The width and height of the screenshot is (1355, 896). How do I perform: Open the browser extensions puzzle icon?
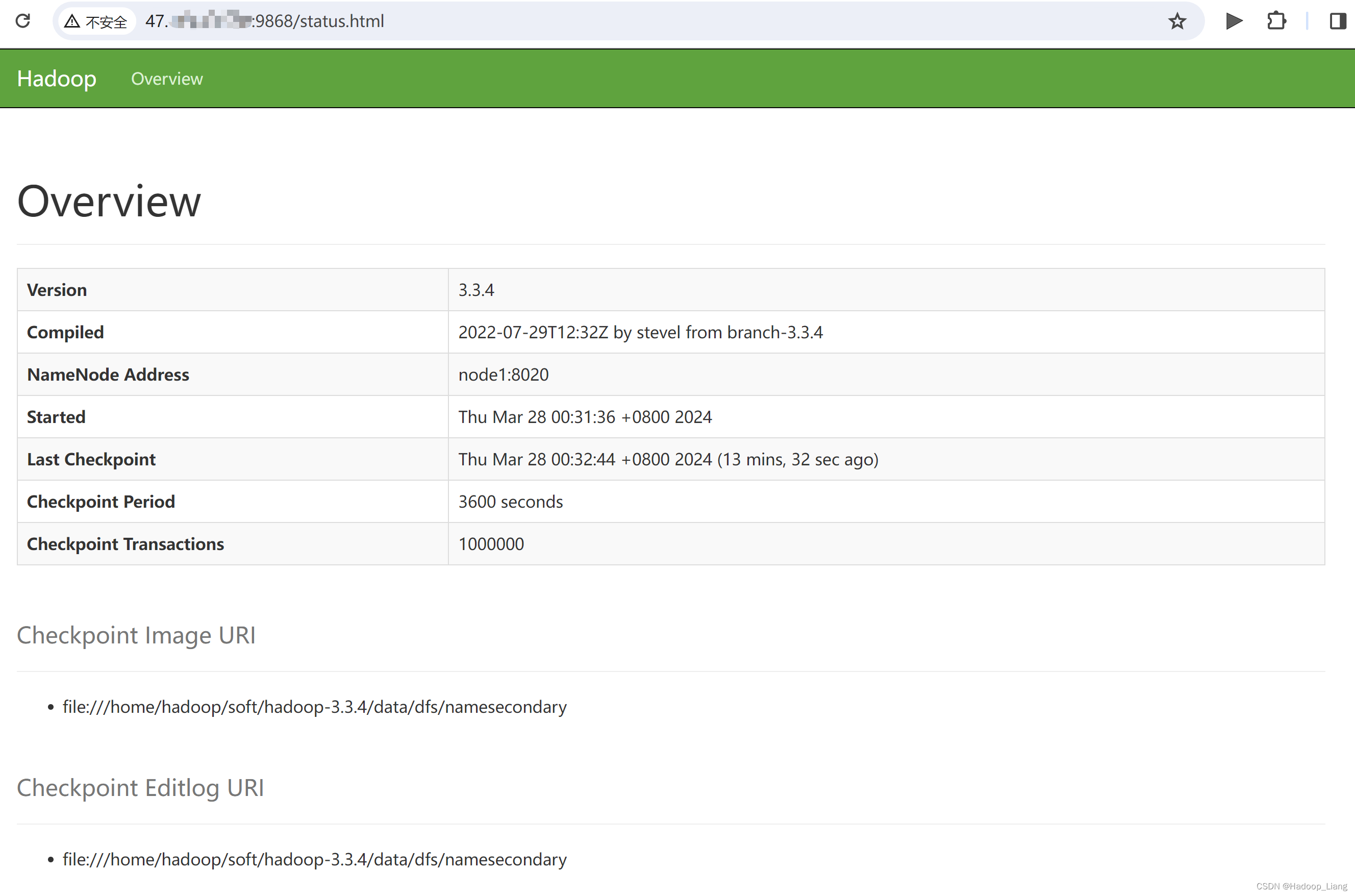(1276, 22)
